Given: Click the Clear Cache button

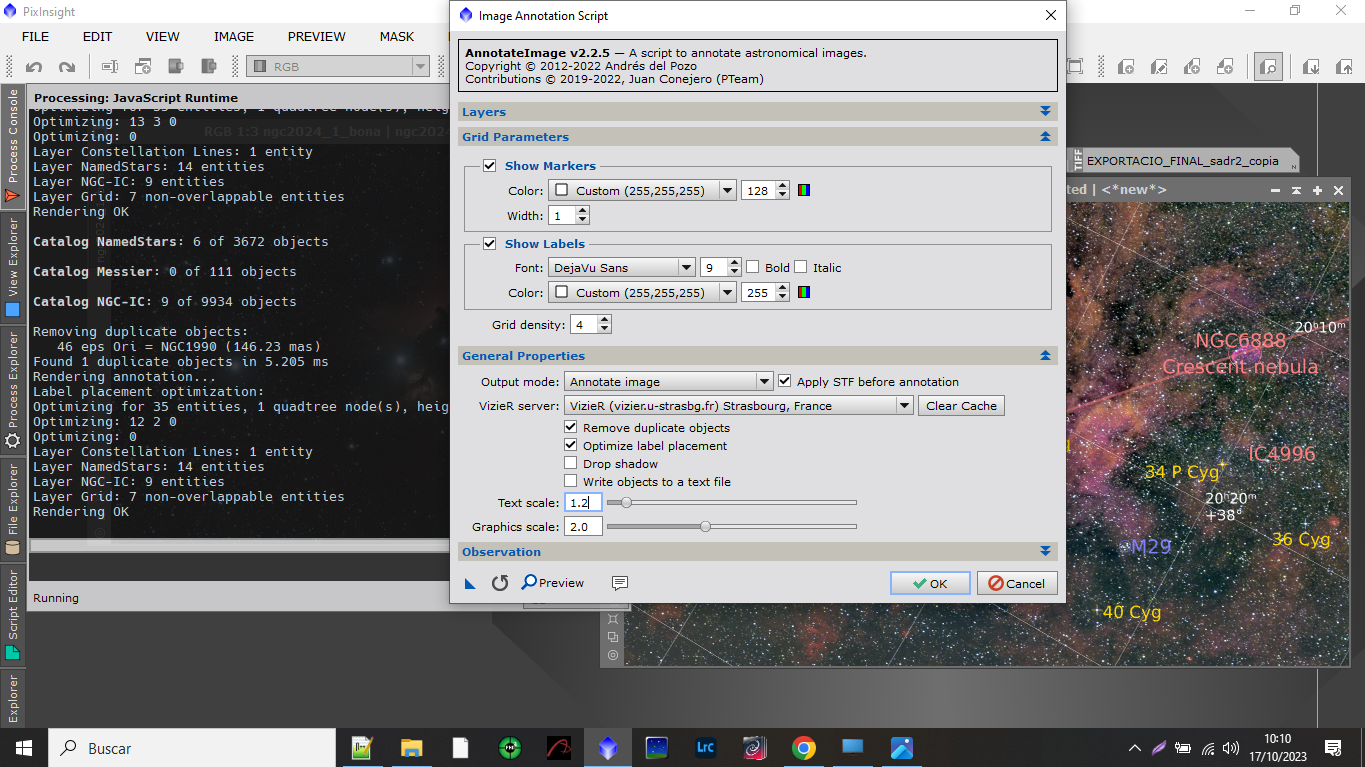Looking at the screenshot, I should coord(961,406).
